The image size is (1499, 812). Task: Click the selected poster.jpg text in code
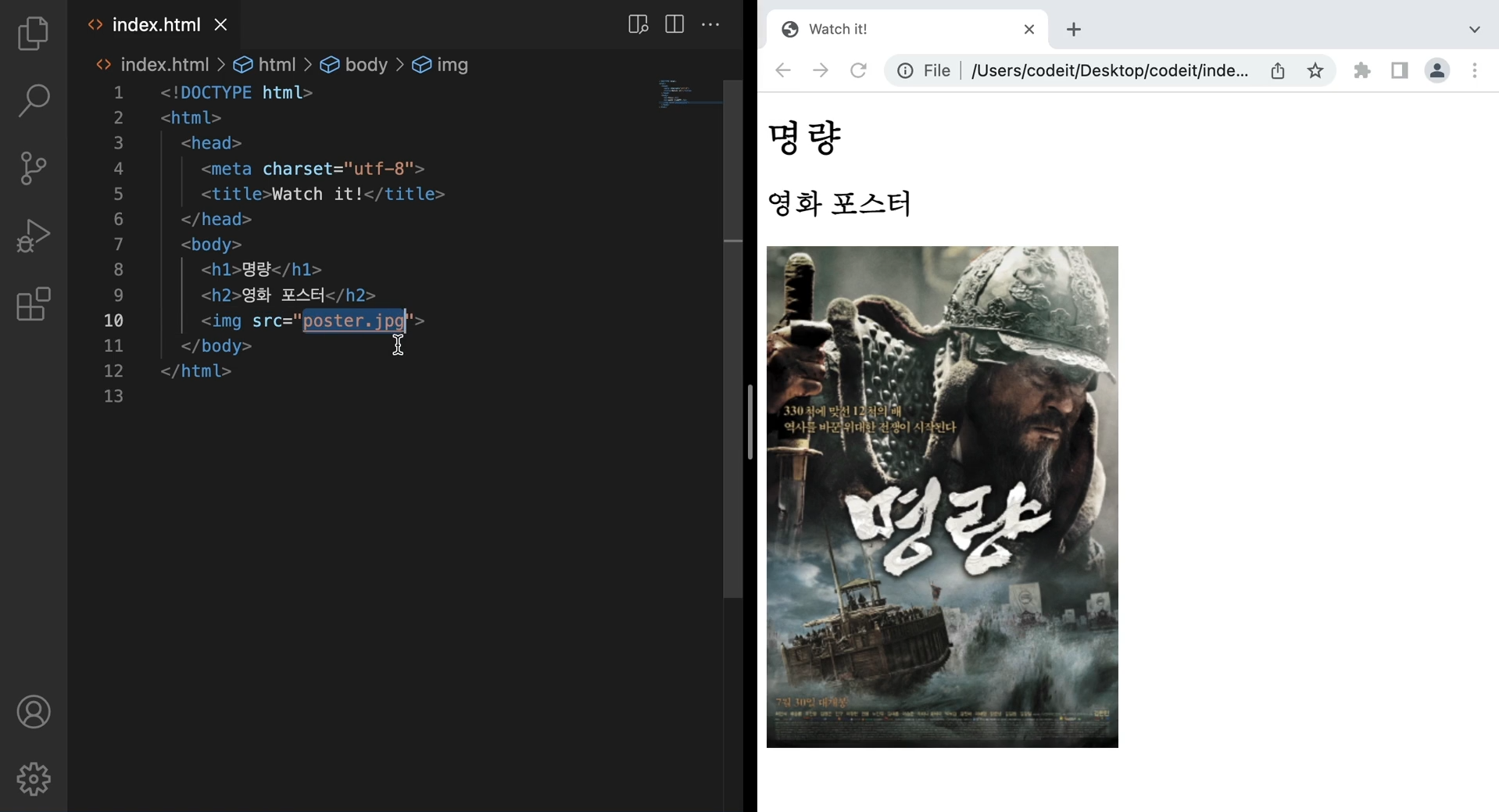tap(354, 320)
